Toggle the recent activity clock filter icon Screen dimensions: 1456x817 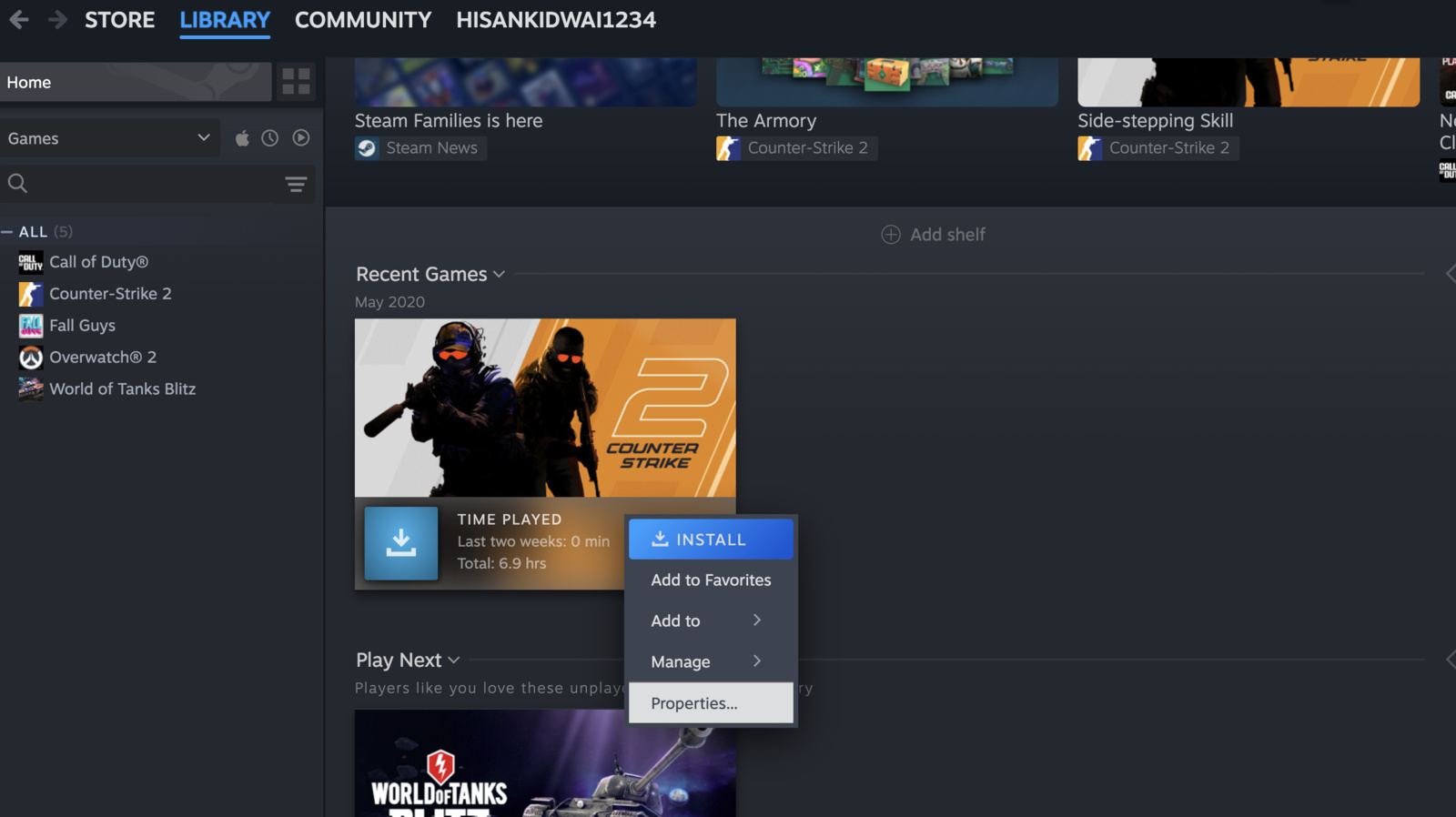tap(270, 138)
